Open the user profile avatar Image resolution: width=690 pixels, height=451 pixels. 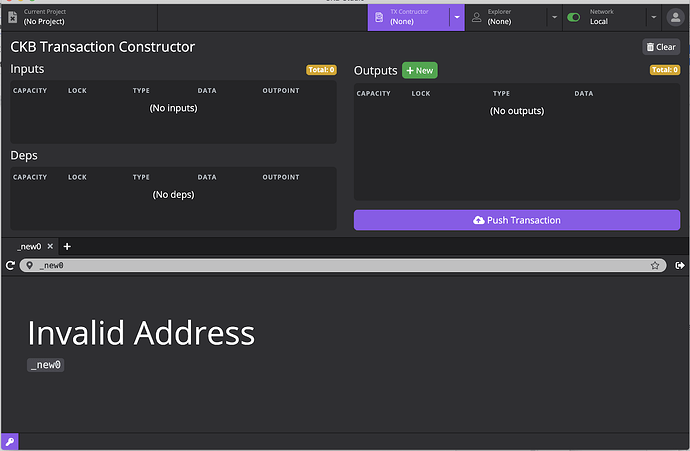click(x=675, y=17)
